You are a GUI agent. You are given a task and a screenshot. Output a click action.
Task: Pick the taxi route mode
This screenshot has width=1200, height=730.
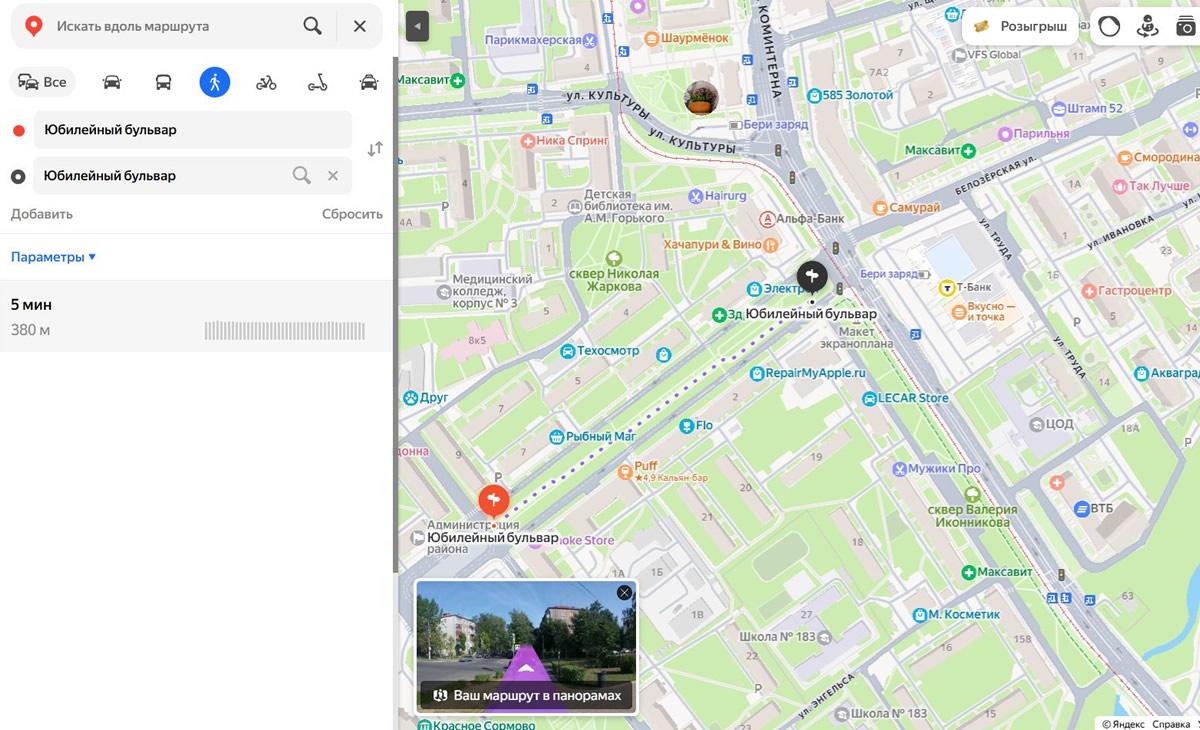[x=369, y=82]
